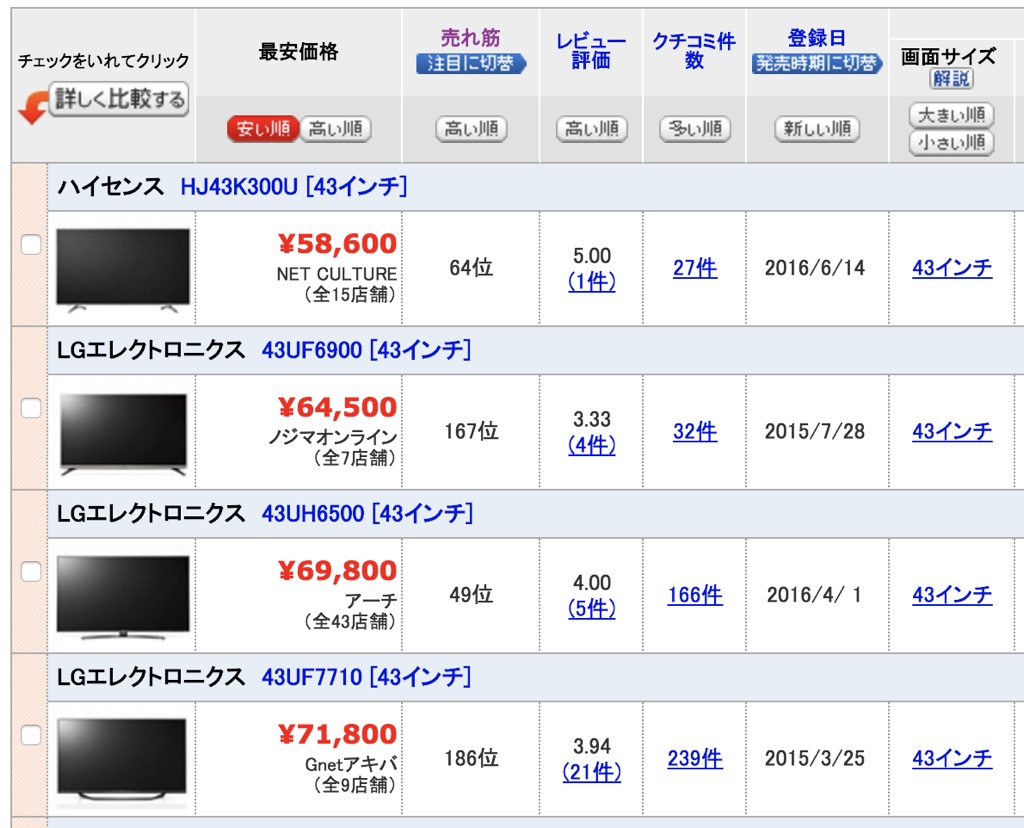Image resolution: width=1024 pixels, height=828 pixels.
Task: Open the 解説 screen size explanation link
Action: pyautogui.click(x=950, y=76)
